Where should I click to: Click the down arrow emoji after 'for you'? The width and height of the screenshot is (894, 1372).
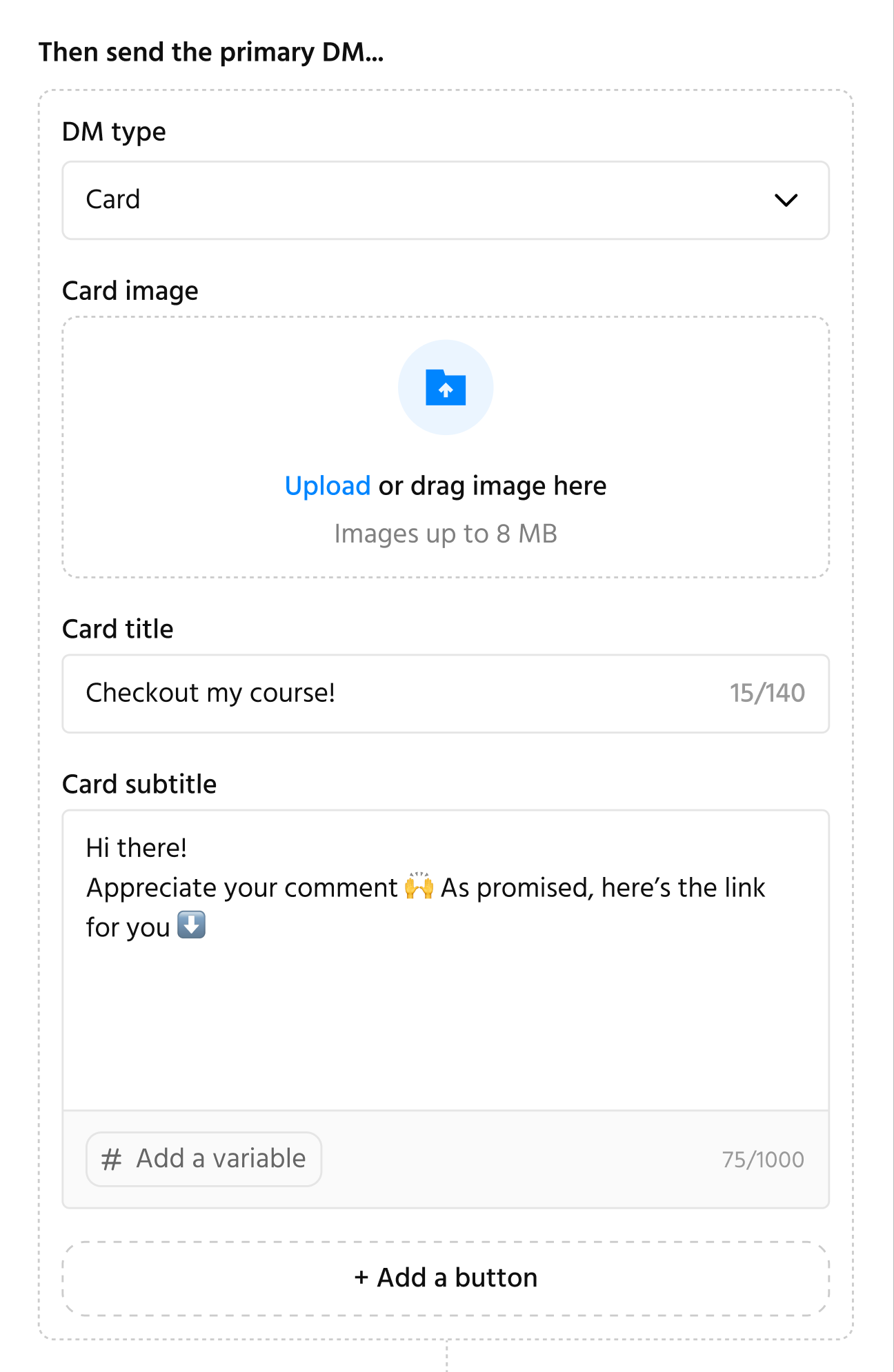point(191,925)
